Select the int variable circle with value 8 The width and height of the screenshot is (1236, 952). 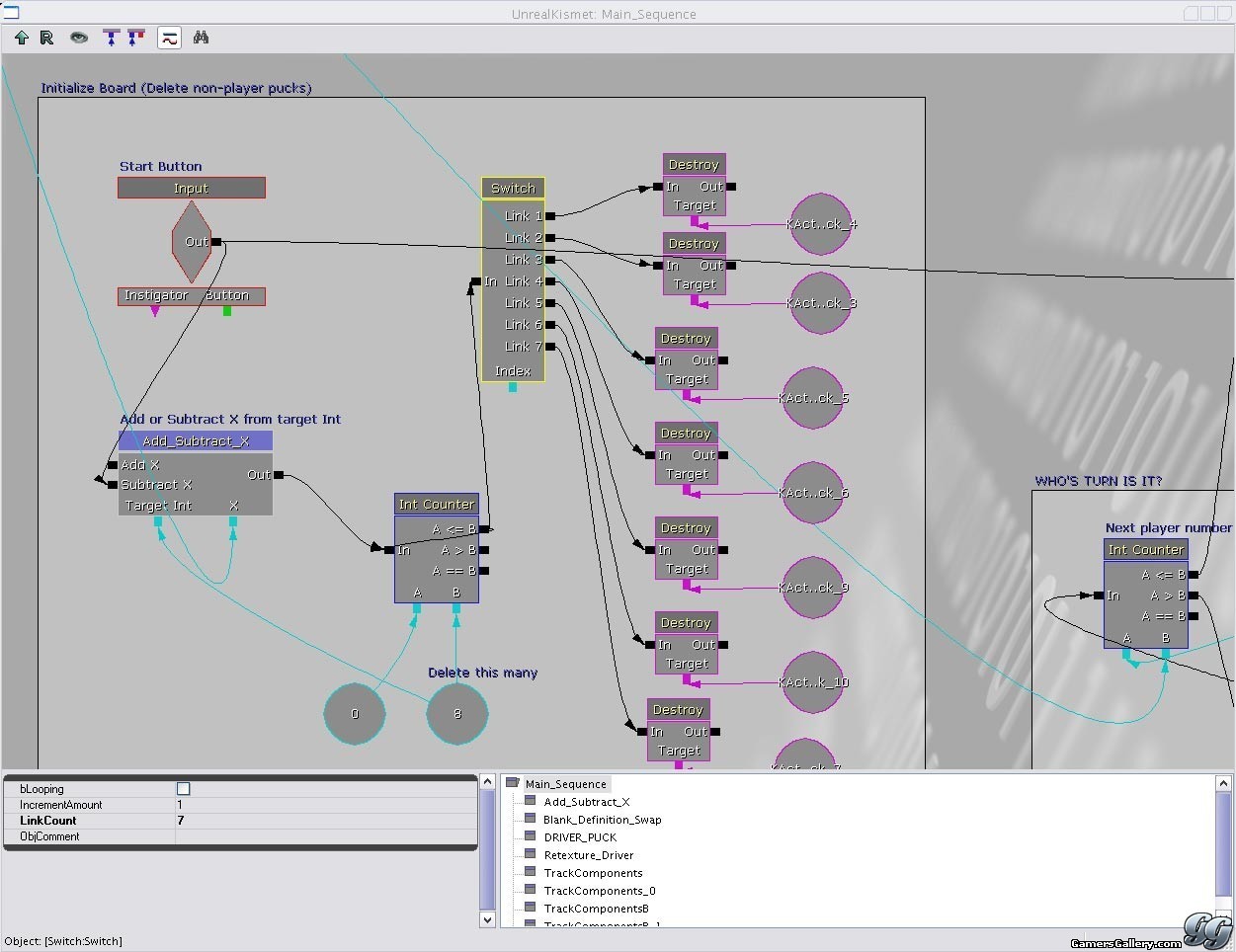coord(457,713)
